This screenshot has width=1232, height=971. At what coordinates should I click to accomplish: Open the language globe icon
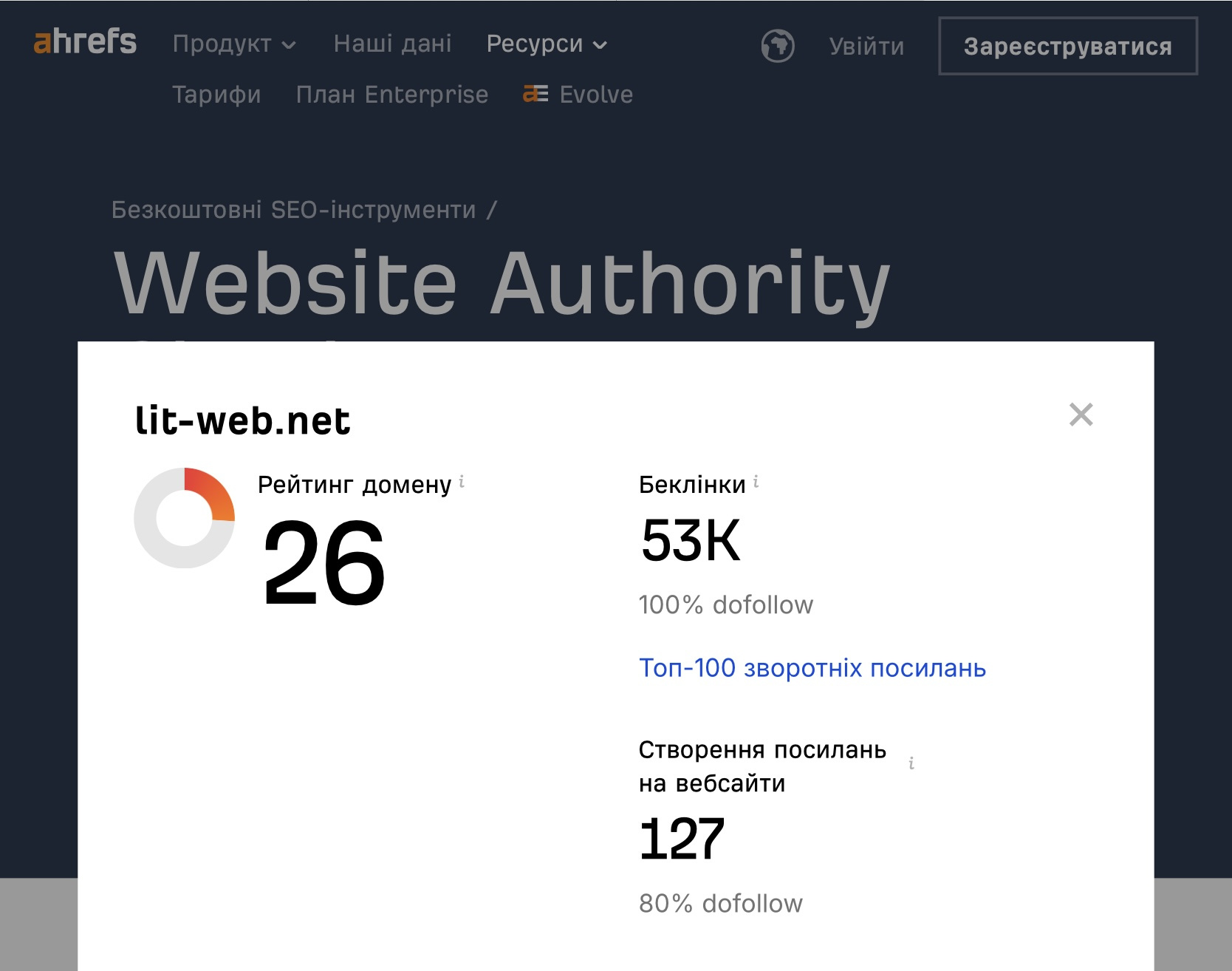click(x=778, y=46)
